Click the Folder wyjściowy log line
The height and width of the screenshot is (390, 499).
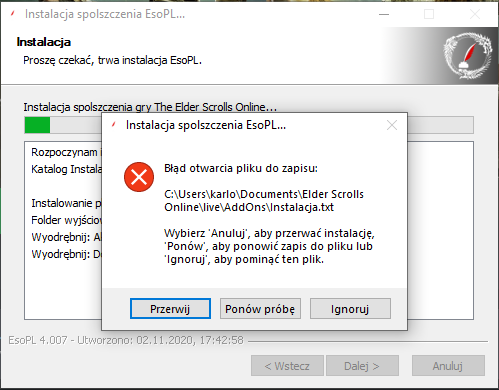coord(66,220)
